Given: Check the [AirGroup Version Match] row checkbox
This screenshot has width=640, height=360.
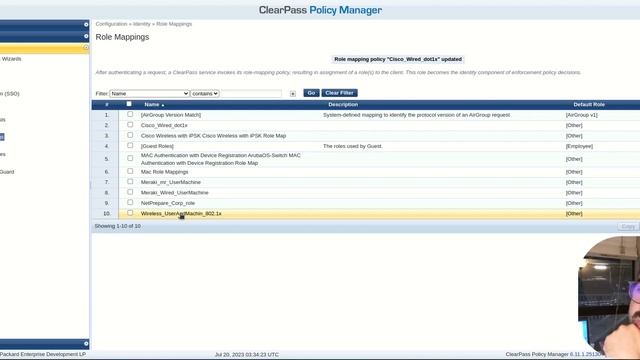Looking at the screenshot, I should pyautogui.click(x=130, y=114).
